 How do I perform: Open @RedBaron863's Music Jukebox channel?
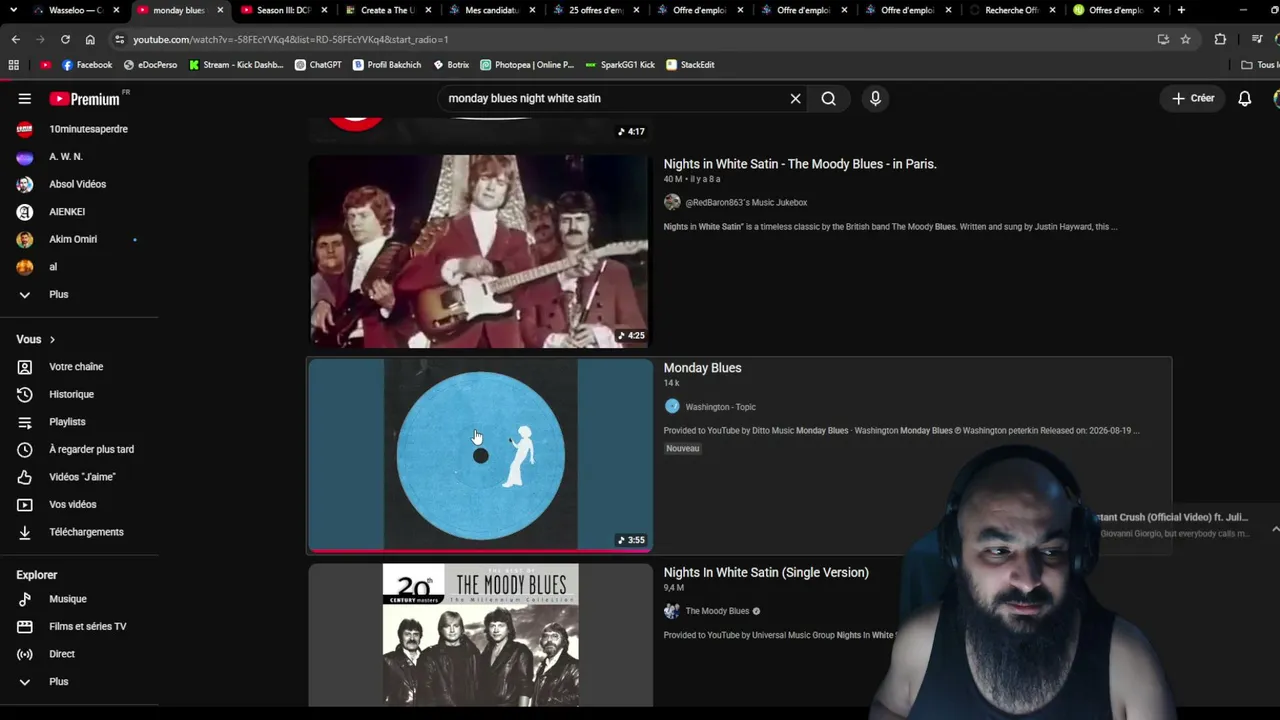[746, 202]
